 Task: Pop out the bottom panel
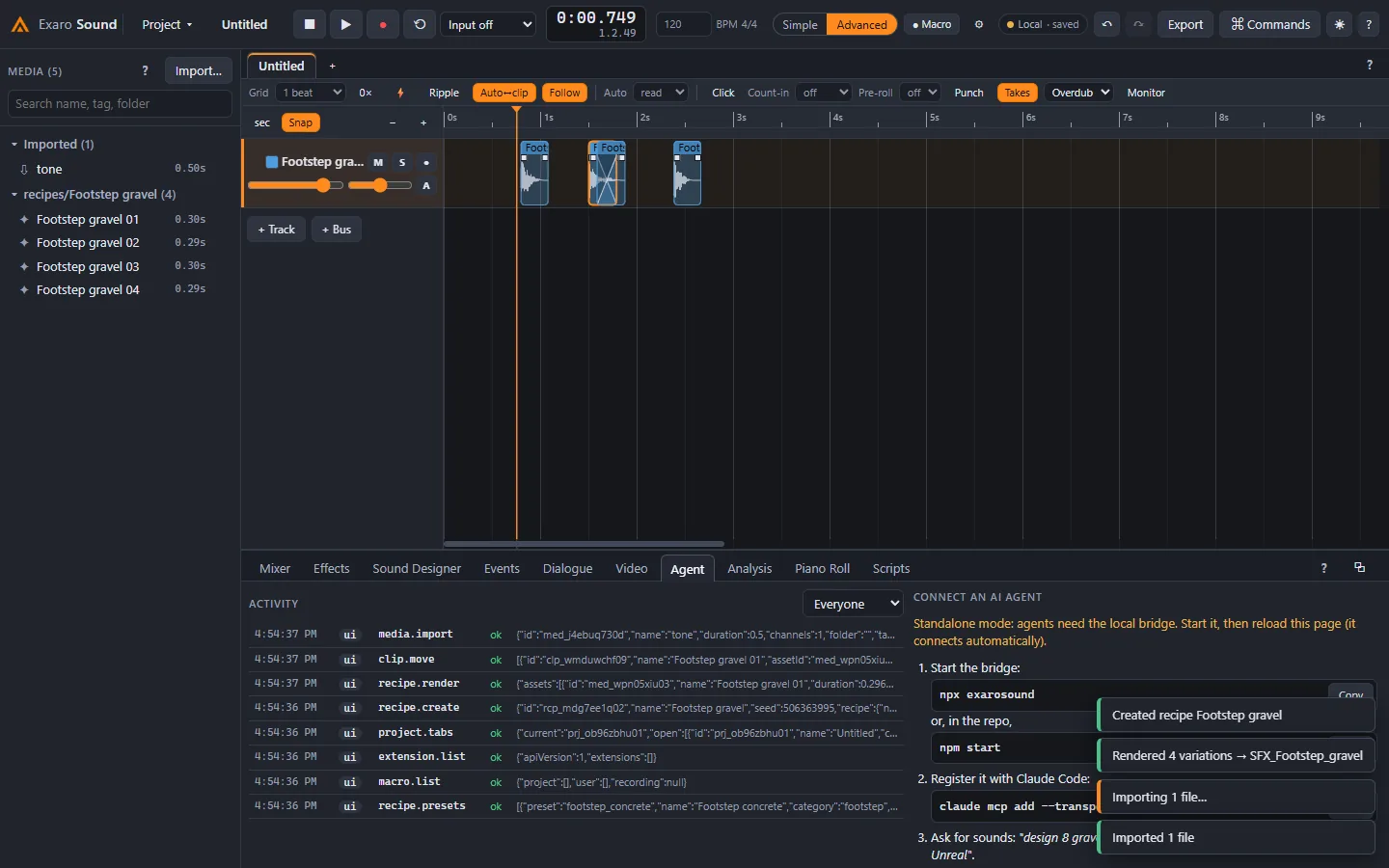pyautogui.click(x=1359, y=568)
